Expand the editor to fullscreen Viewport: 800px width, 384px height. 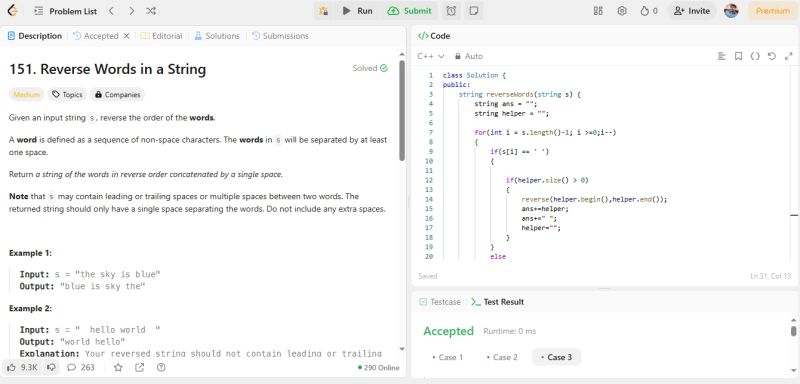pyautogui.click(x=789, y=56)
